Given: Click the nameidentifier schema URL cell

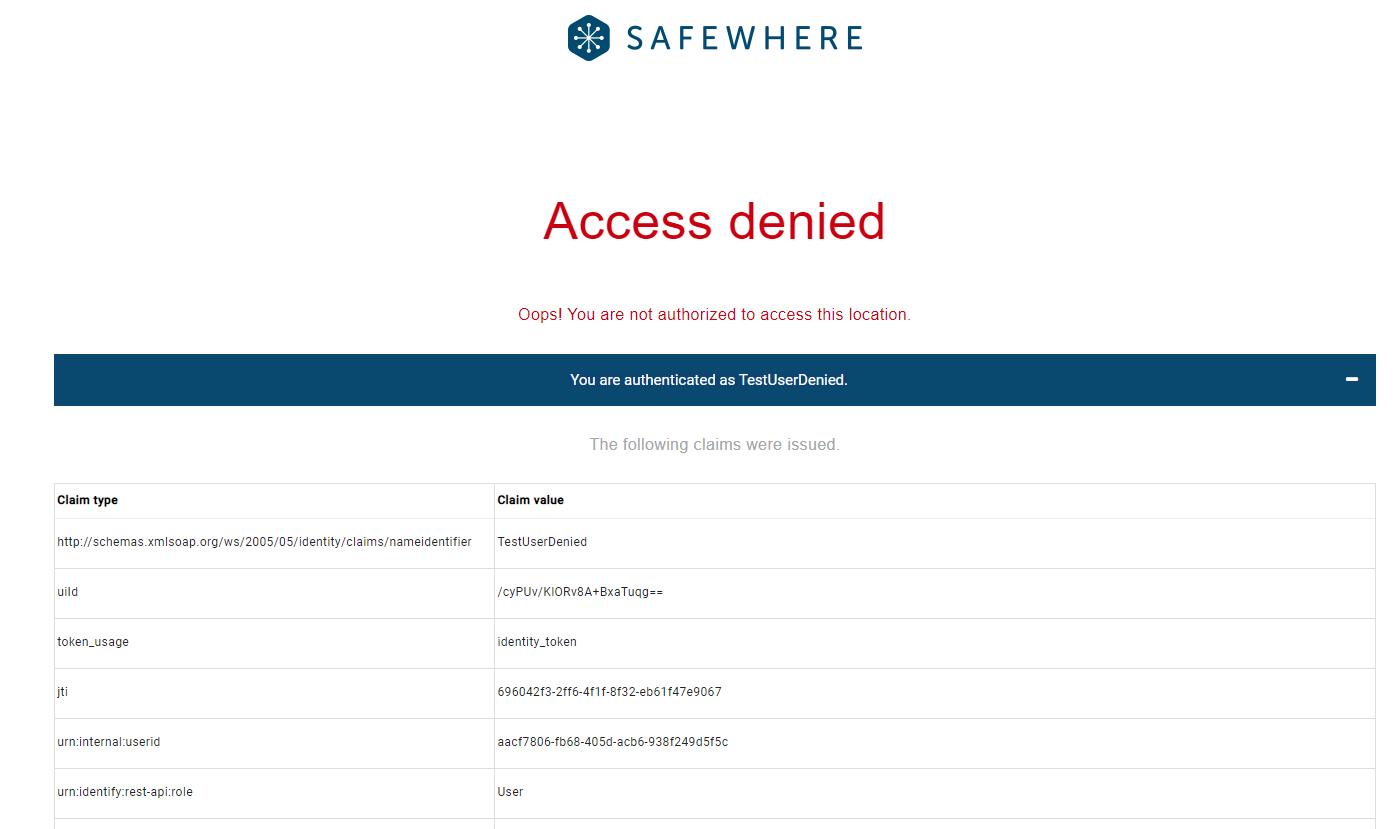Looking at the screenshot, I should pyautogui.click(x=264, y=542).
